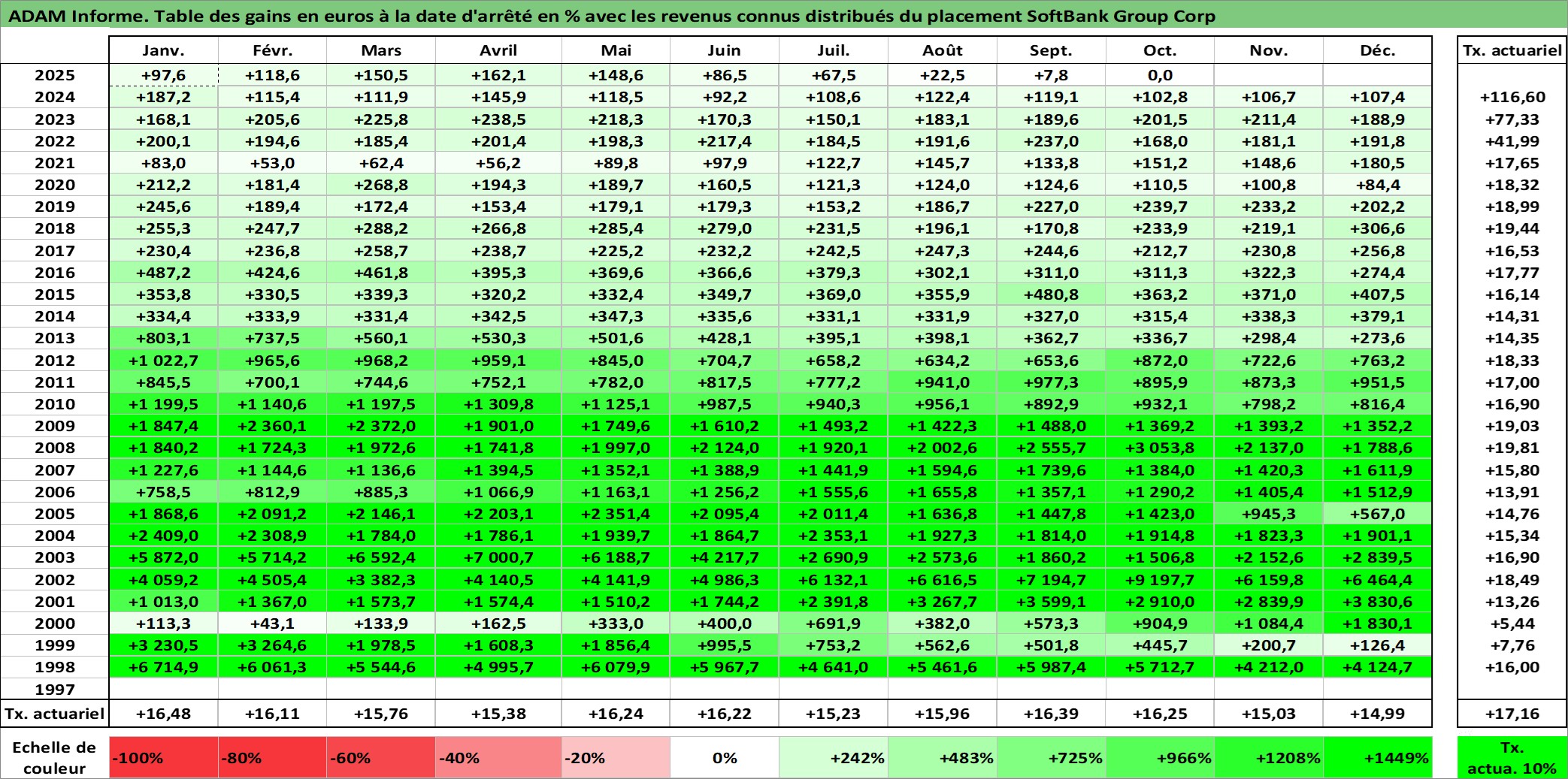Viewport: 1568px width, 779px height.
Task: Click the -80% color swatch
Action: click(x=272, y=757)
